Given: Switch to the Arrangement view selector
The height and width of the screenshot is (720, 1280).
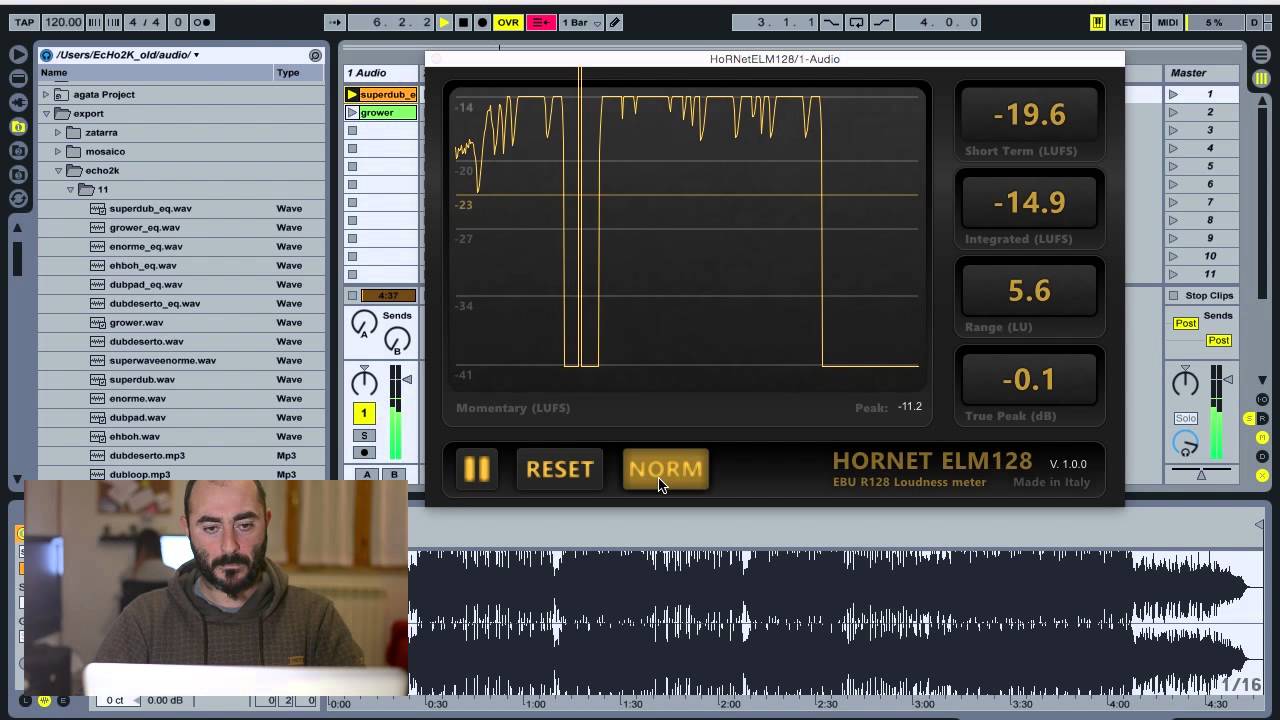Looking at the screenshot, I should (1260, 54).
